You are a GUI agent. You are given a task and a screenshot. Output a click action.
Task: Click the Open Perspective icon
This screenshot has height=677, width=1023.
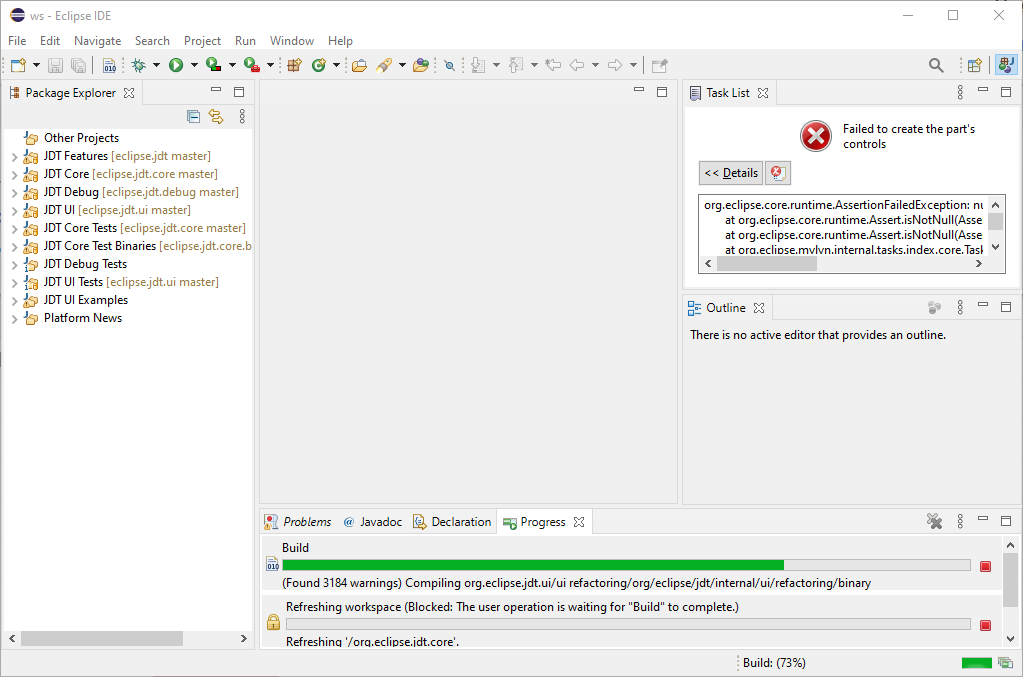[x=975, y=65]
